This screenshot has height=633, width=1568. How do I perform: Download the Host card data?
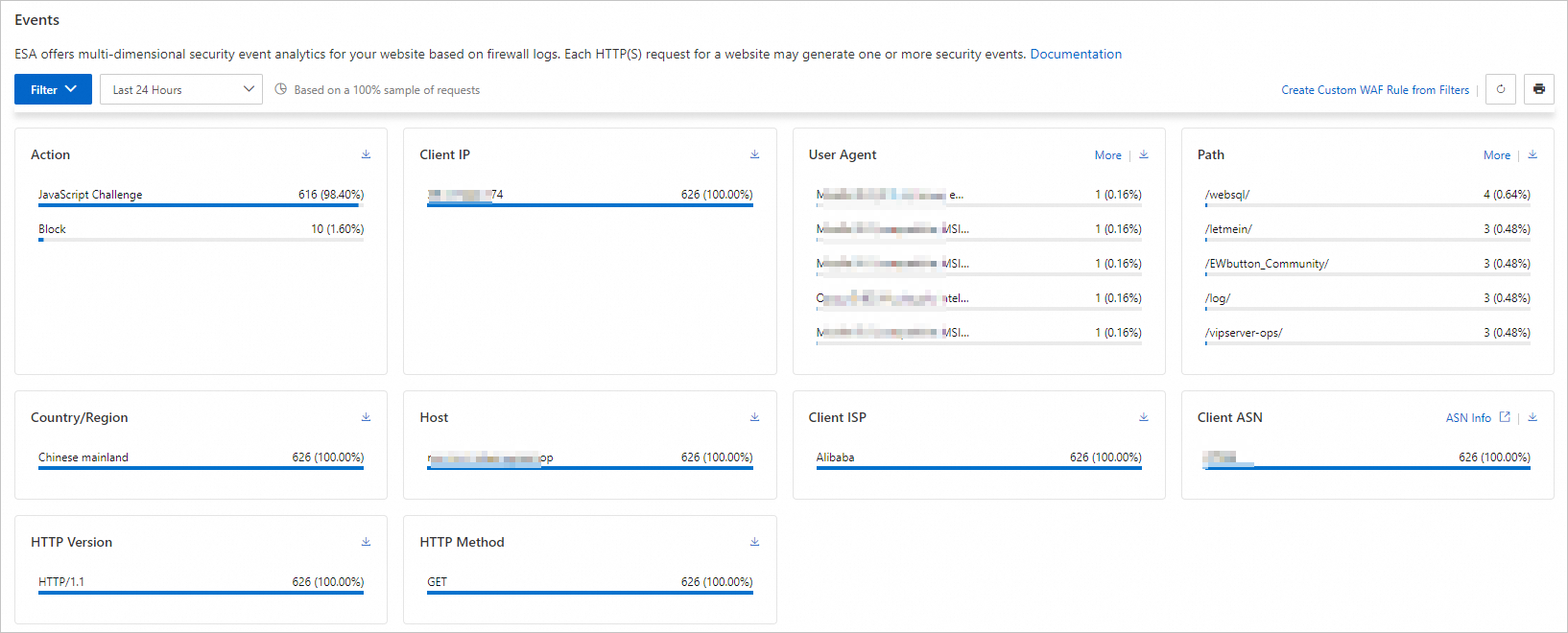(x=755, y=417)
